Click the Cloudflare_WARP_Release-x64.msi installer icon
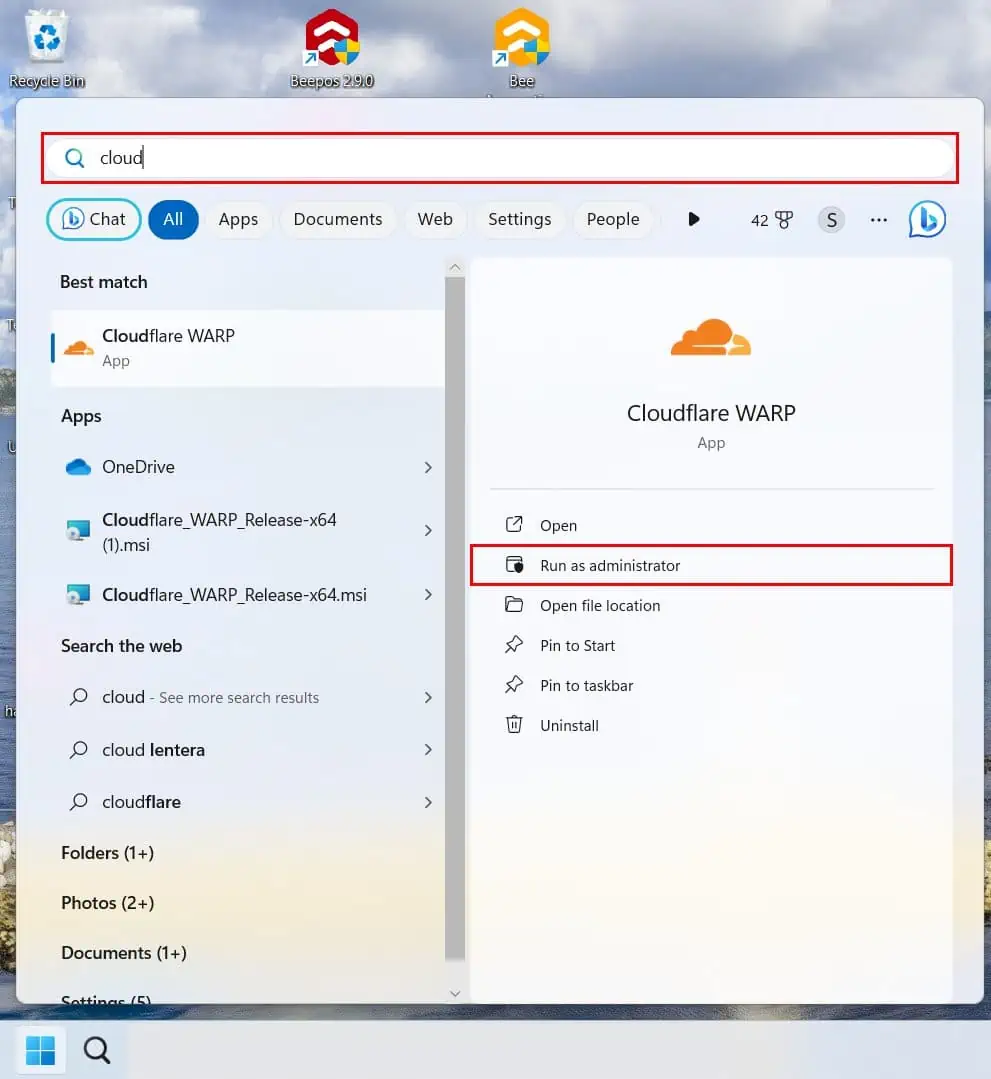This screenshot has width=991, height=1079. [78, 595]
